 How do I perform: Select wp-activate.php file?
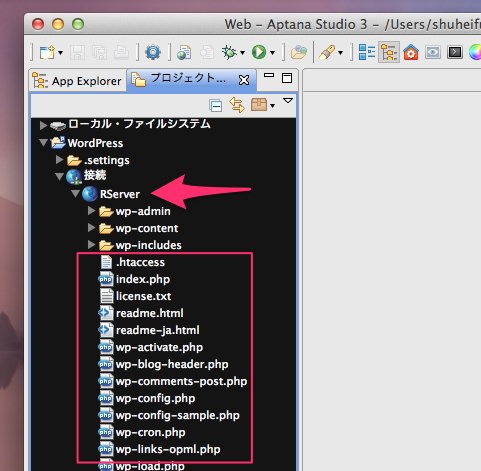click(x=159, y=347)
